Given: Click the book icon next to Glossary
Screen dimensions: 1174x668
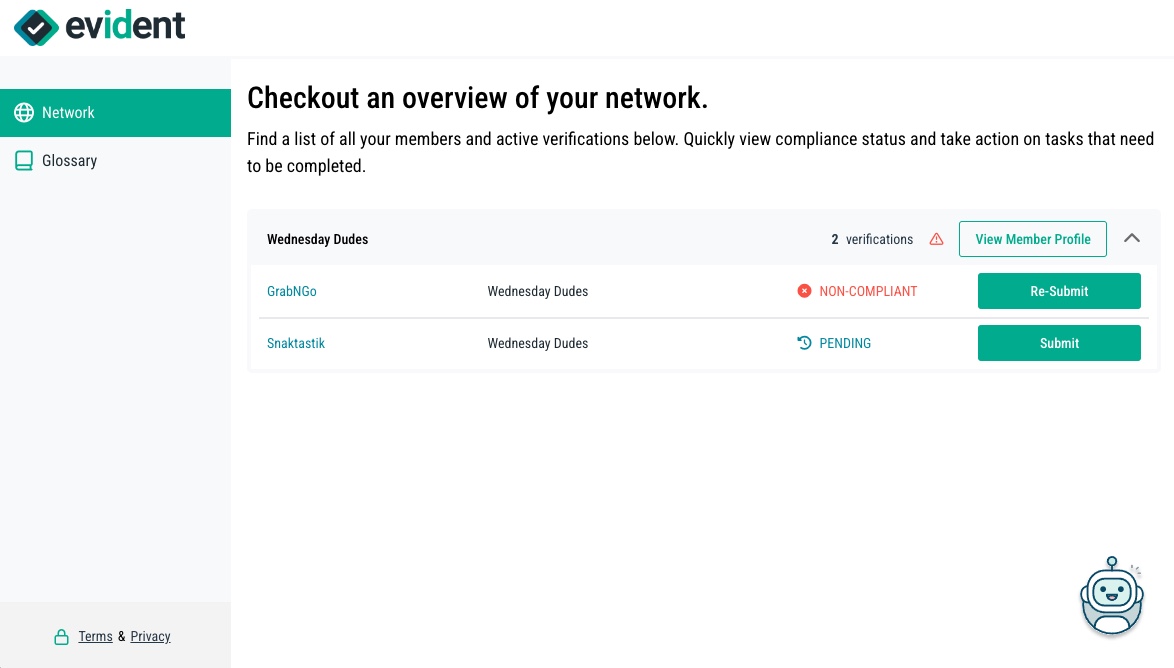Looking at the screenshot, I should pos(23,160).
